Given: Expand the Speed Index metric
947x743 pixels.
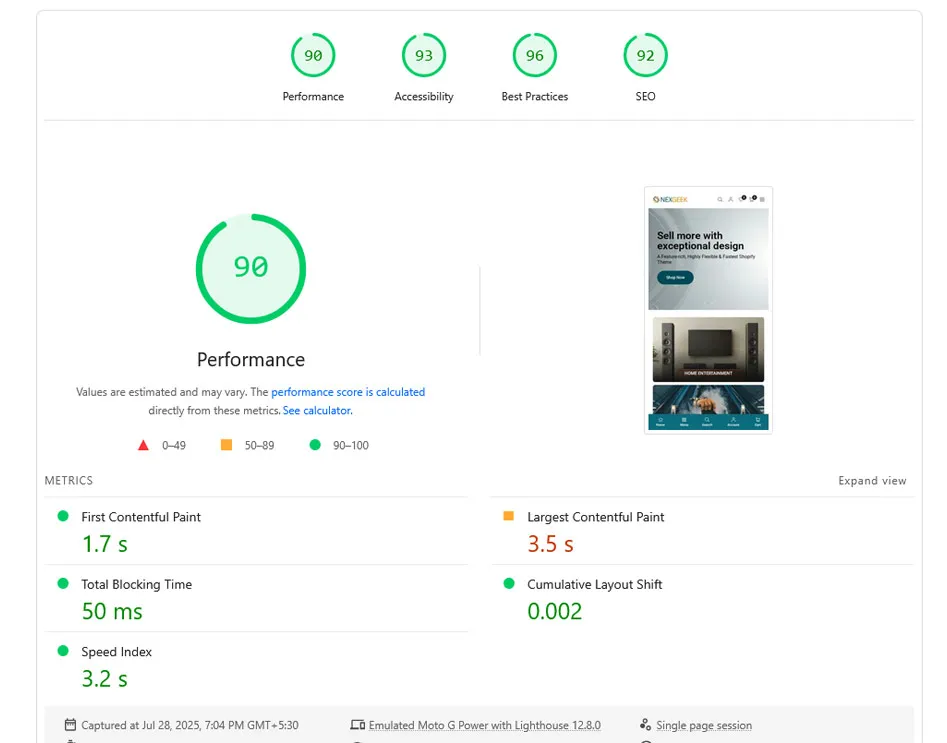Looking at the screenshot, I should [116, 652].
